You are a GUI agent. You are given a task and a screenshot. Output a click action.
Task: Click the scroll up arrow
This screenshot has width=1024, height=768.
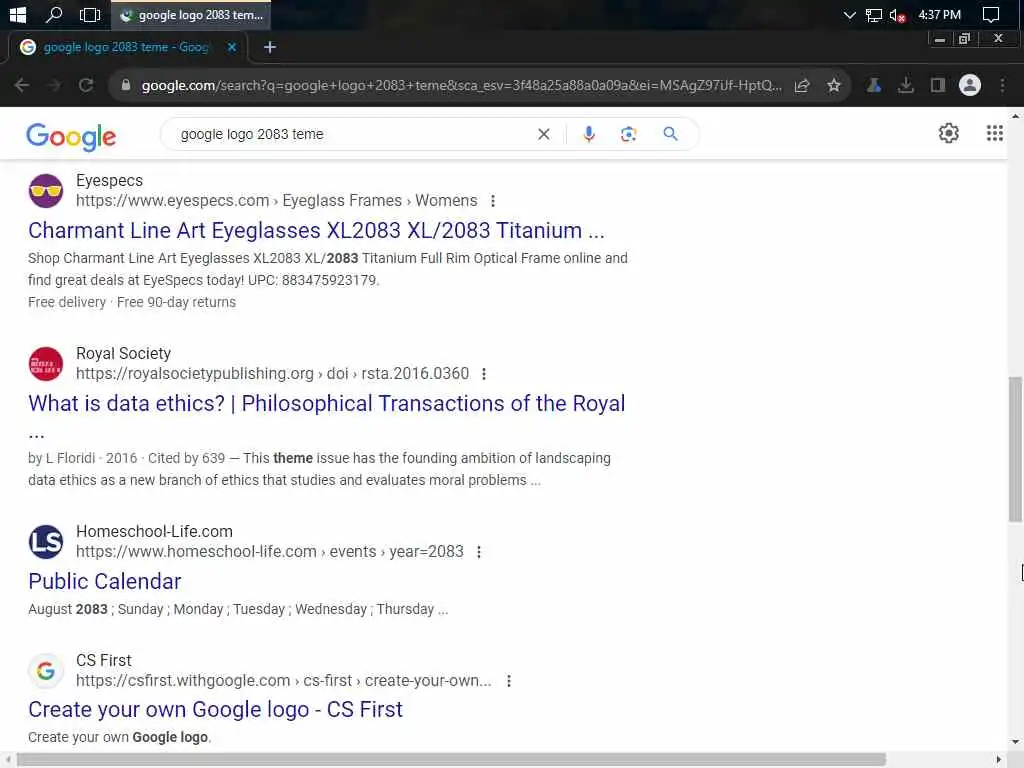(1015, 116)
